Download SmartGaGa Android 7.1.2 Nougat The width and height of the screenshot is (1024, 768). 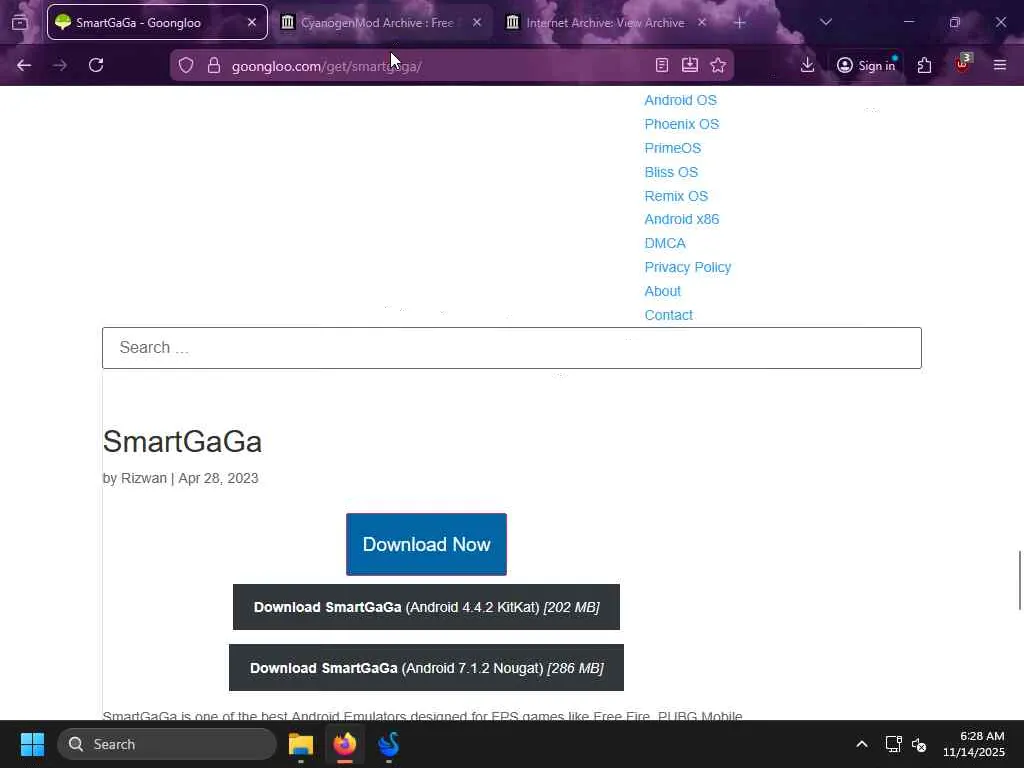pyautogui.click(x=426, y=668)
